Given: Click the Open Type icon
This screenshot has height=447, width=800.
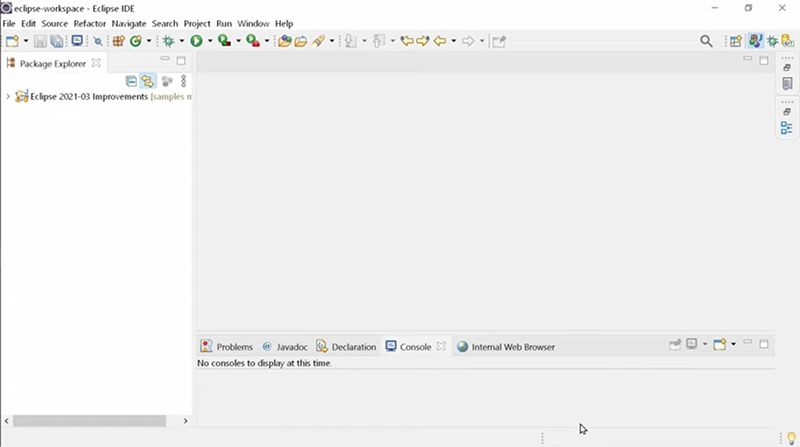Looking at the screenshot, I should point(285,41).
